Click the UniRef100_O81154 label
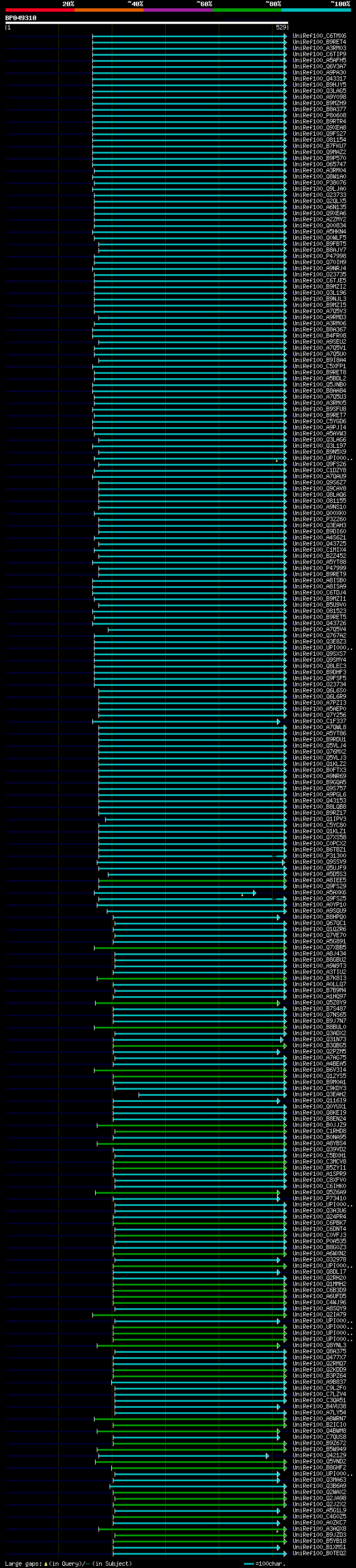The height and width of the screenshot is (1568, 356). pos(319,140)
